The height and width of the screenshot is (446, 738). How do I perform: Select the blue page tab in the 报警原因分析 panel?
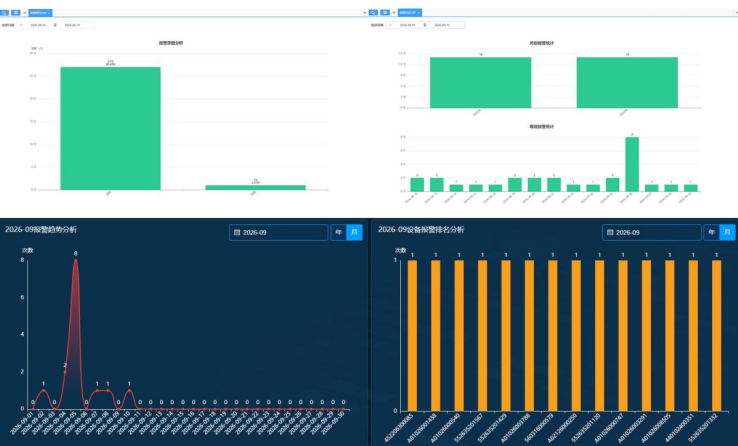pyautogui.click(x=40, y=13)
